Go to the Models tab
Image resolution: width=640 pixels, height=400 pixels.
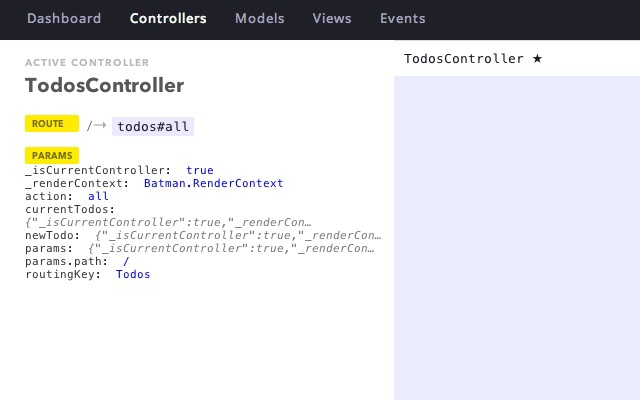[260, 18]
